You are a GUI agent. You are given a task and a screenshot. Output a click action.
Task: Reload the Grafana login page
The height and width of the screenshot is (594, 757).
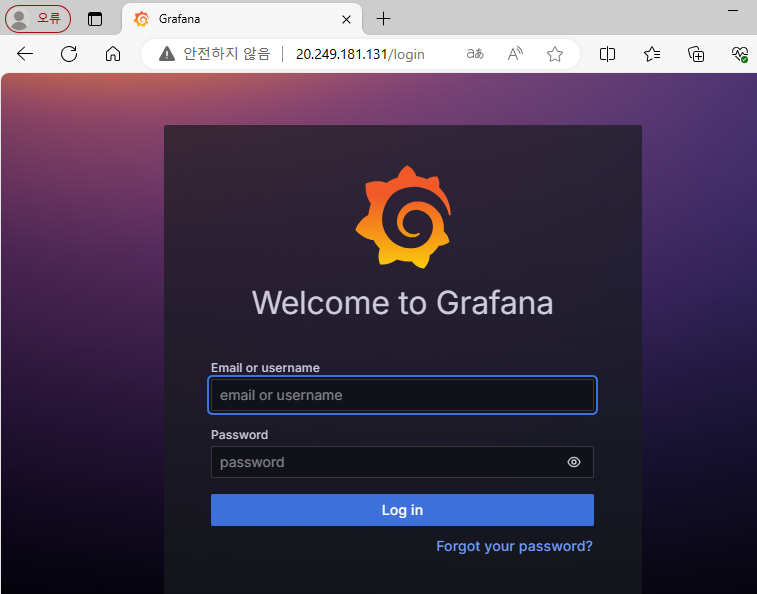click(x=69, y=54)
